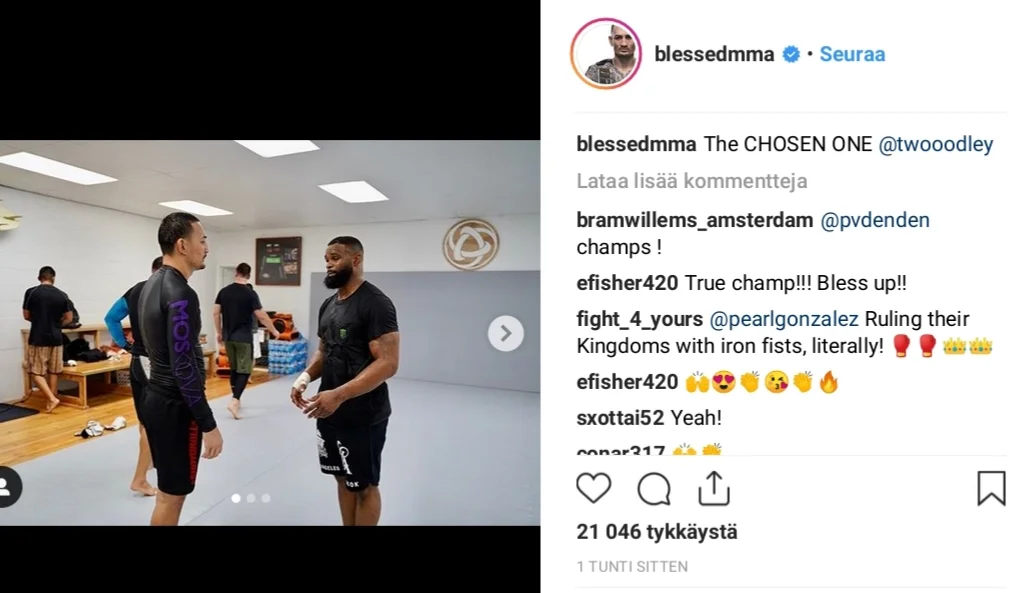This screenshot has width=1013, height=593.
Task: View the bramwillems_amsterdam commenter profile
Action: click(x=694, y=220)
